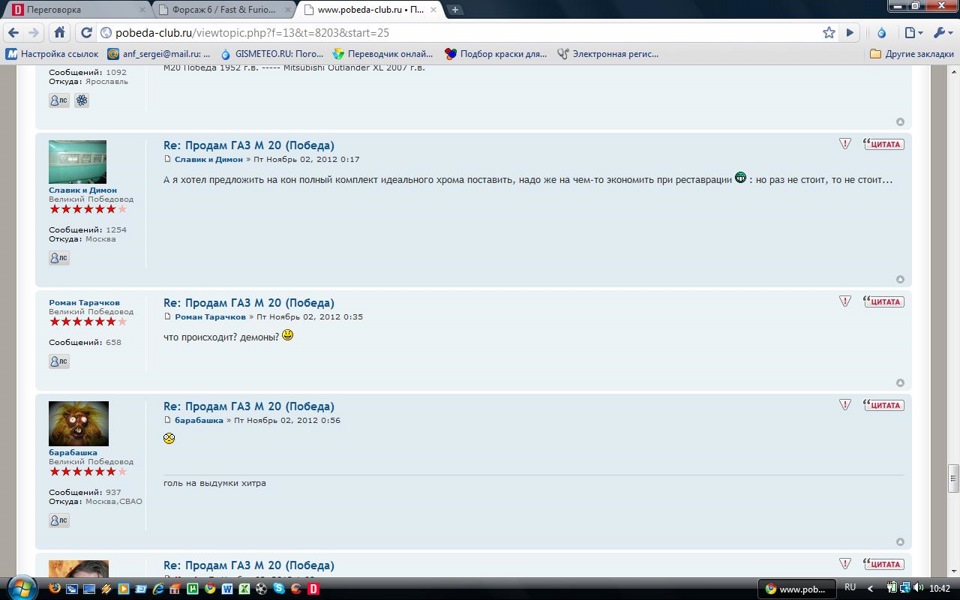Jump to top from барабашка's post
Image resolution: width=960 pixels, height=600 pixels.
[900, 542]
